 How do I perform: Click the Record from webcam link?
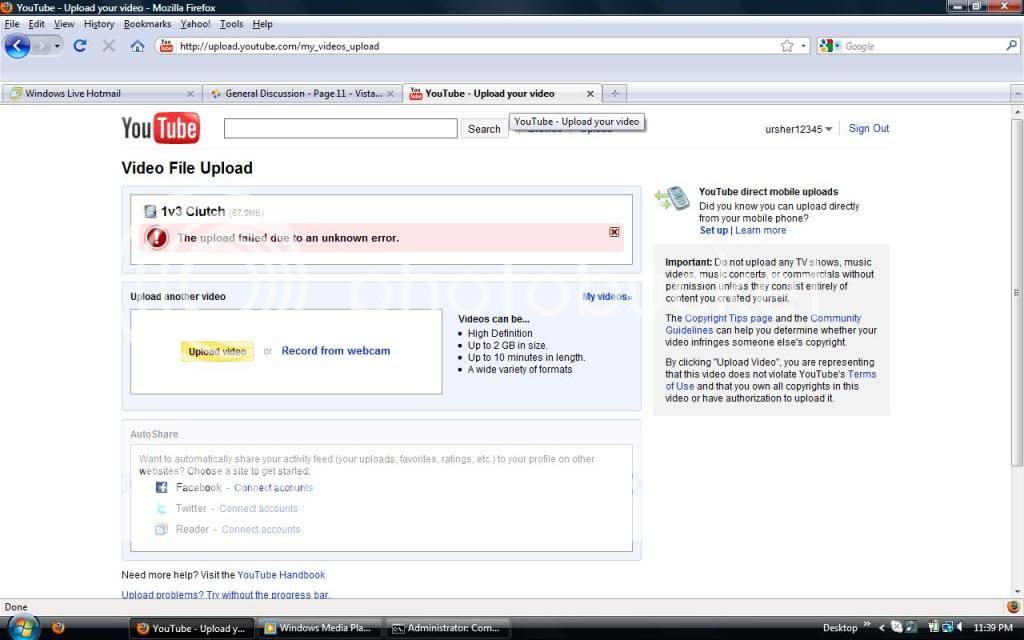click(335, 351)
